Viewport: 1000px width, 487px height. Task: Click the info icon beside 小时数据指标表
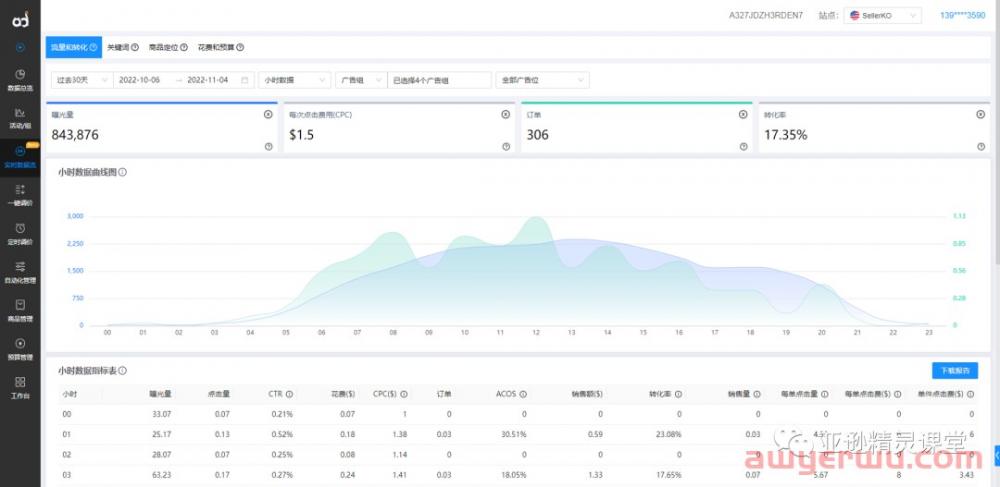click(122, 370)
